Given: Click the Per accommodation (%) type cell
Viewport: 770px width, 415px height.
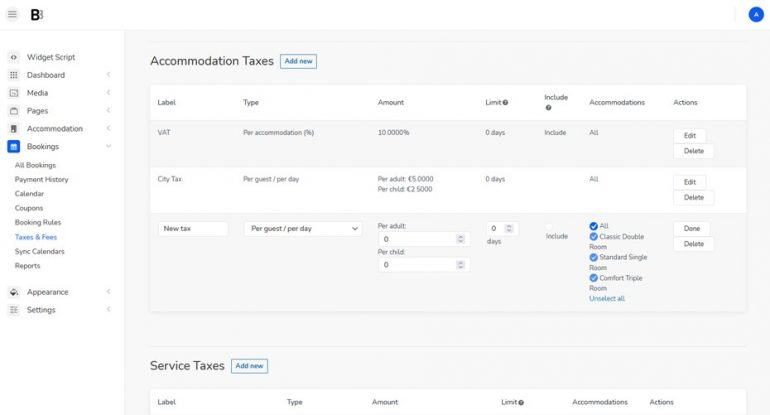Looking at the screenshot, I should point(278,133).
